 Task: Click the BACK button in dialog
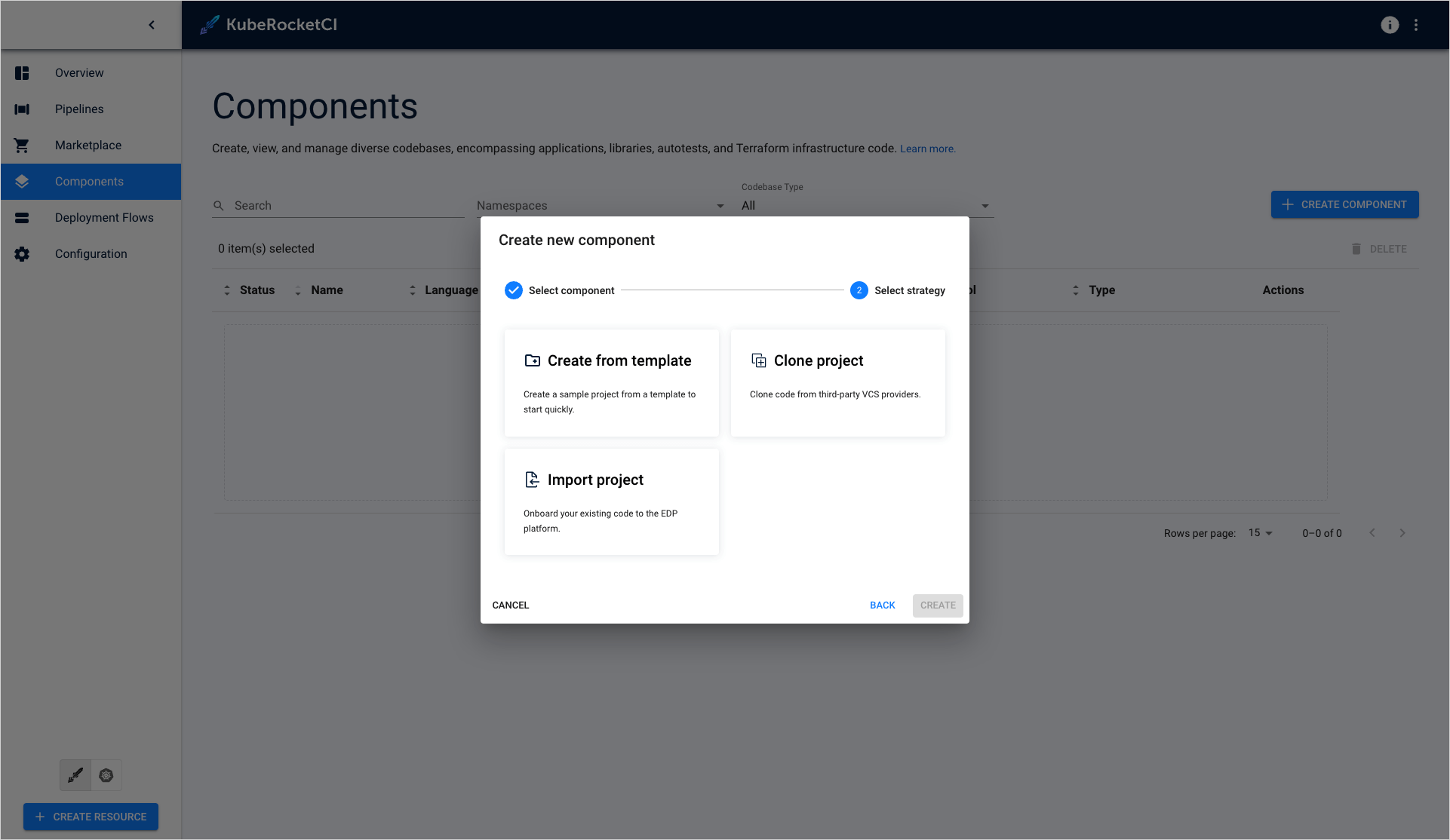[x=882, y=605]
